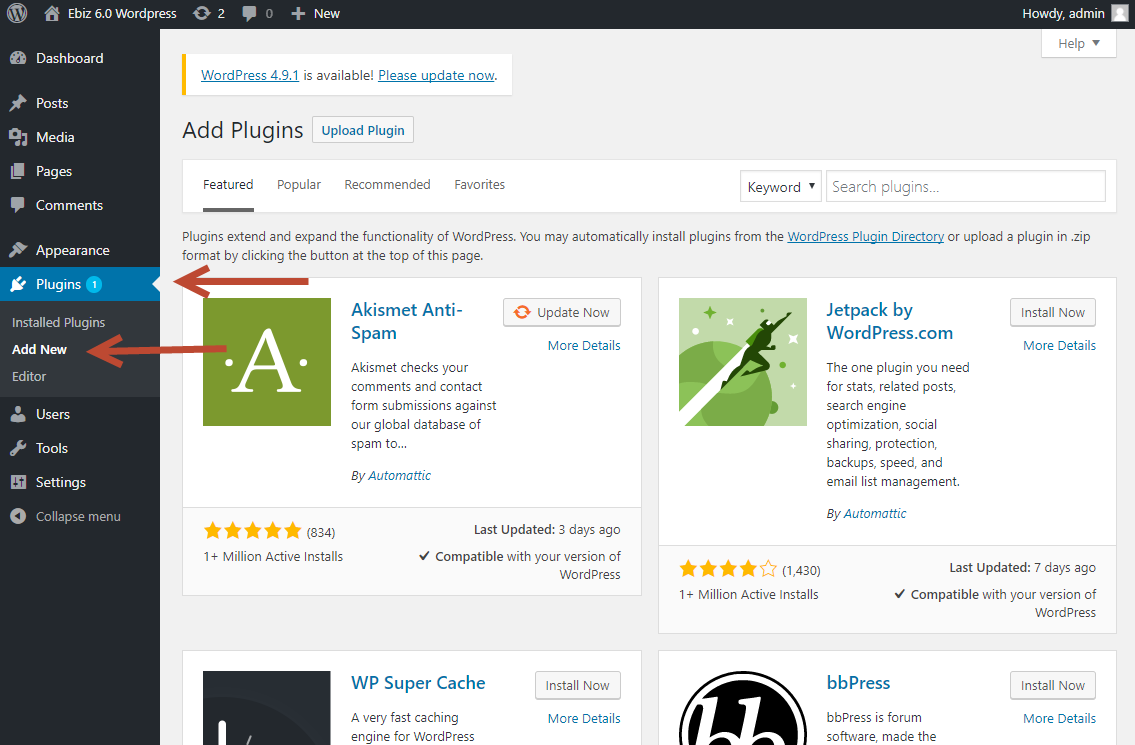The width and height of the screenshot is (1135, 745).
Task: Click the Dashboard gauge icon
Action: [18, 58]
